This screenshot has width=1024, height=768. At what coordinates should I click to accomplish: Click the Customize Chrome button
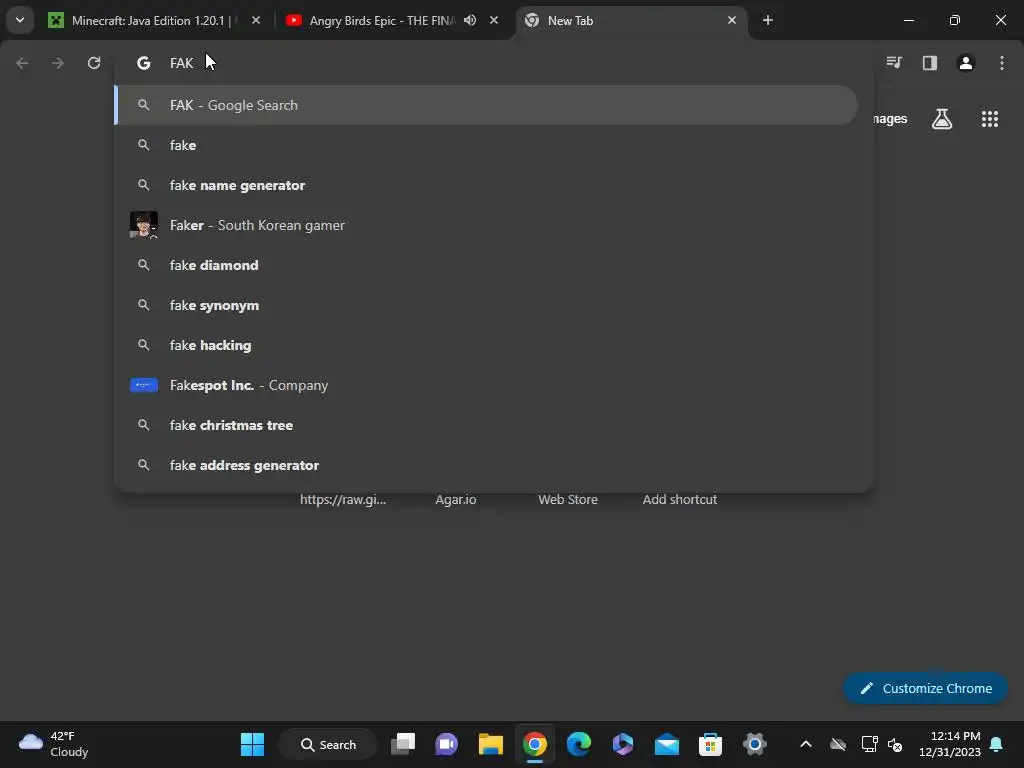[925, 688]
